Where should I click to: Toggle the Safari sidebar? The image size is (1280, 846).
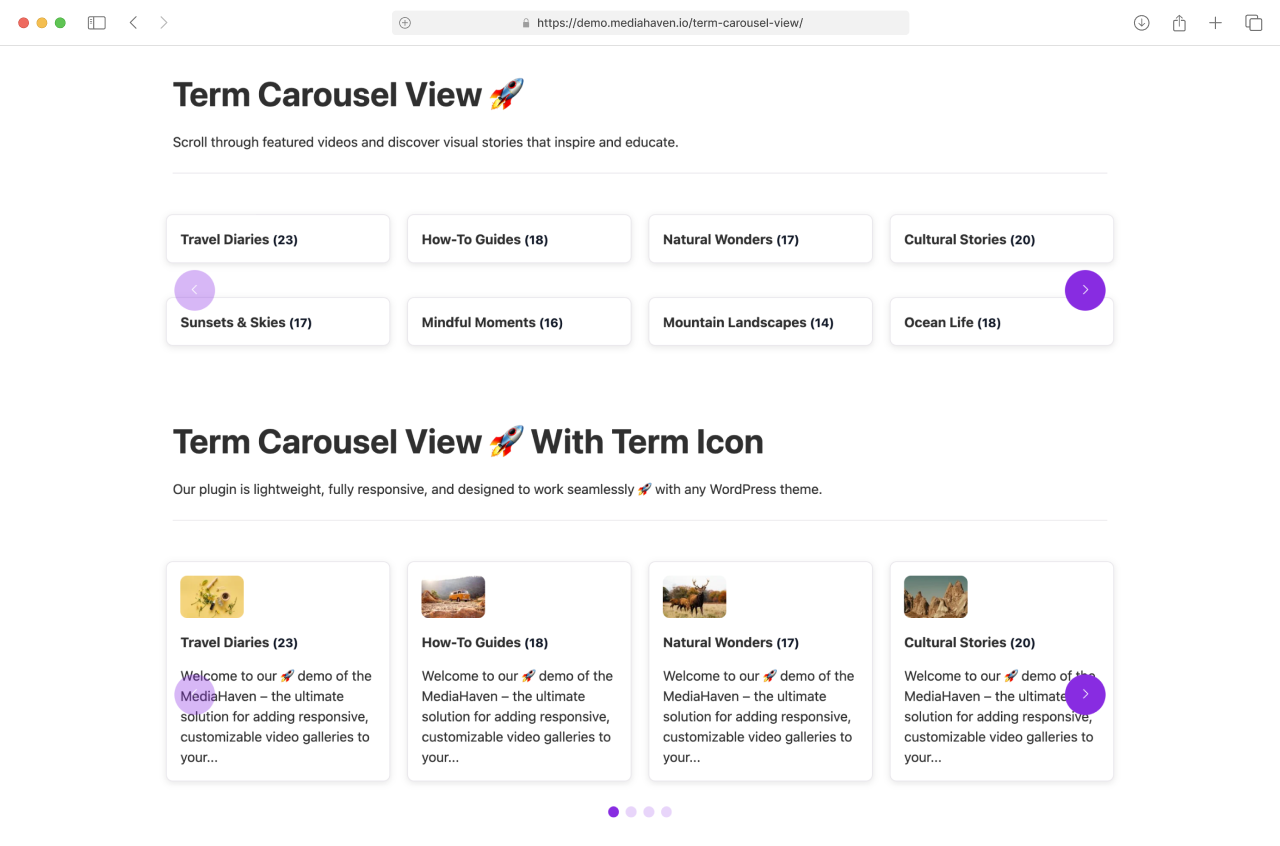tap(97, 23)
